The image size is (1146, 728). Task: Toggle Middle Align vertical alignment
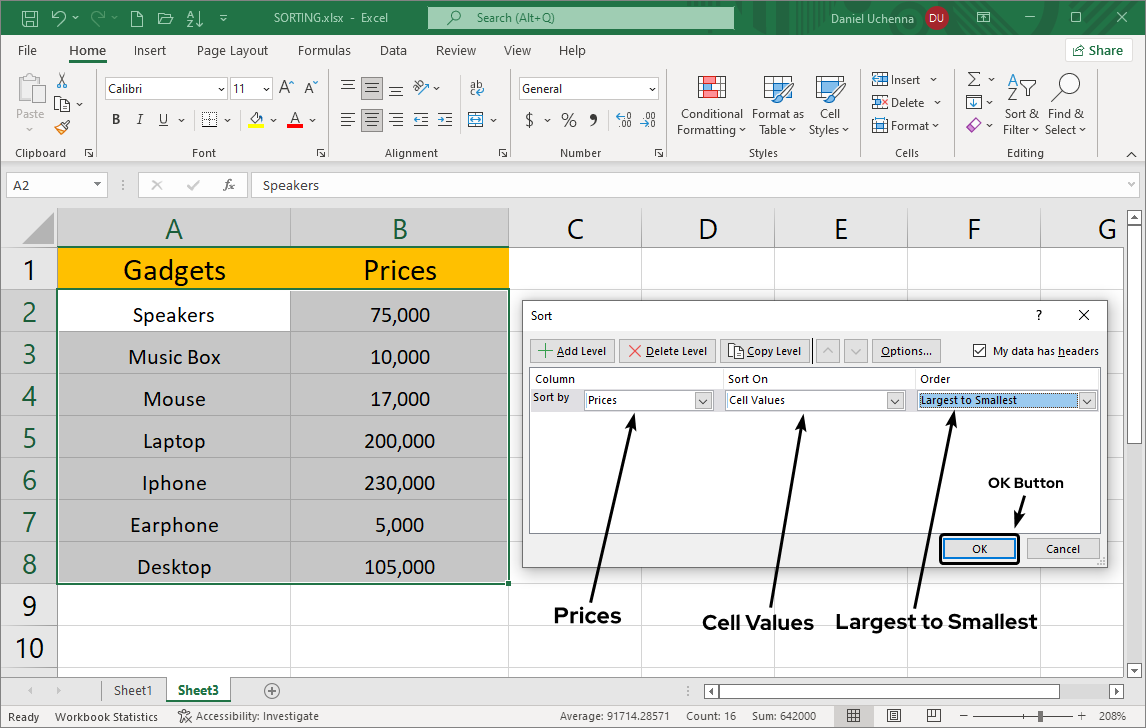(x=372, y=88)
